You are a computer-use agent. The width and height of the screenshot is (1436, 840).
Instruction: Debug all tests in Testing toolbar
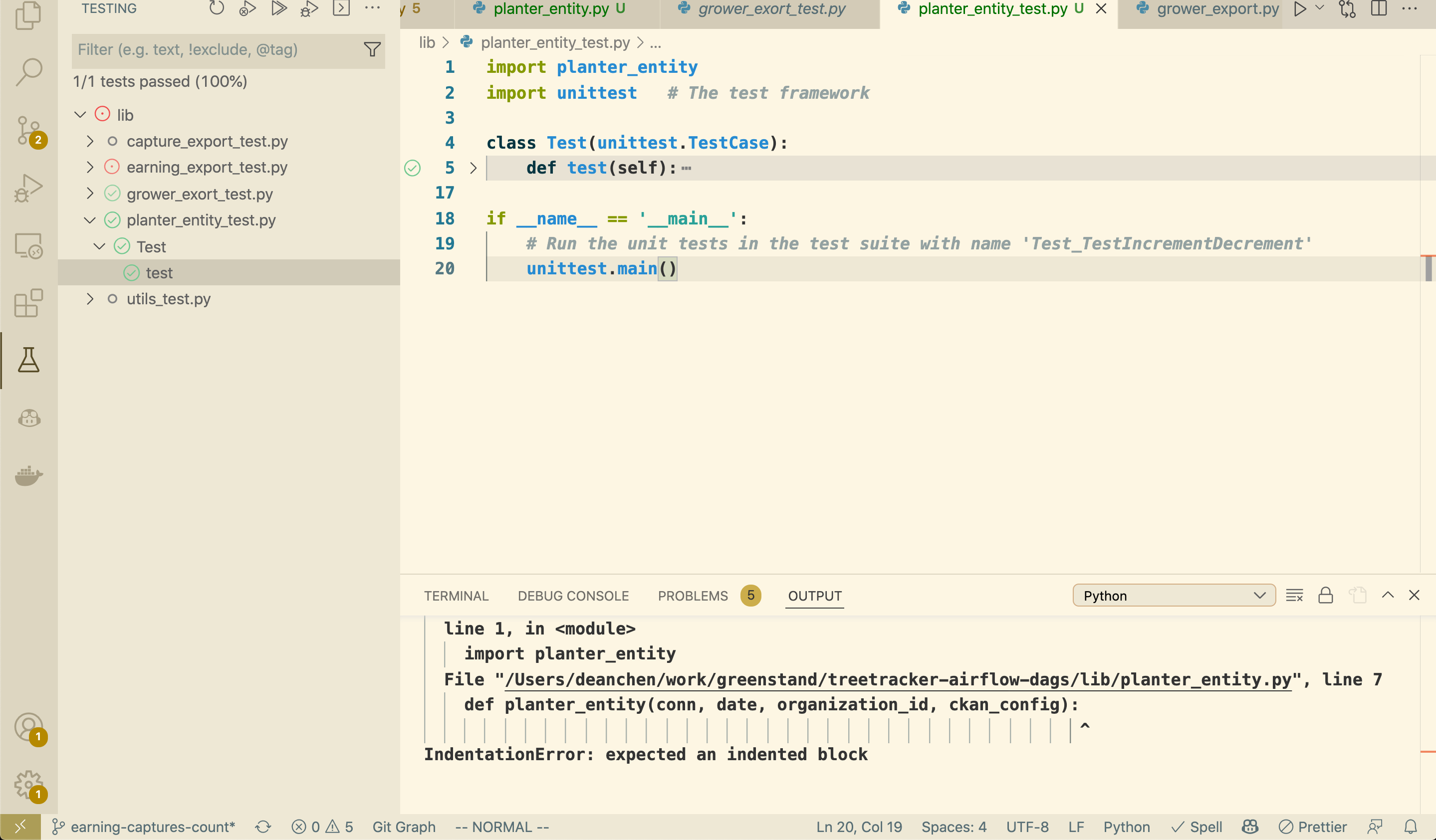(x=309, y=8)
